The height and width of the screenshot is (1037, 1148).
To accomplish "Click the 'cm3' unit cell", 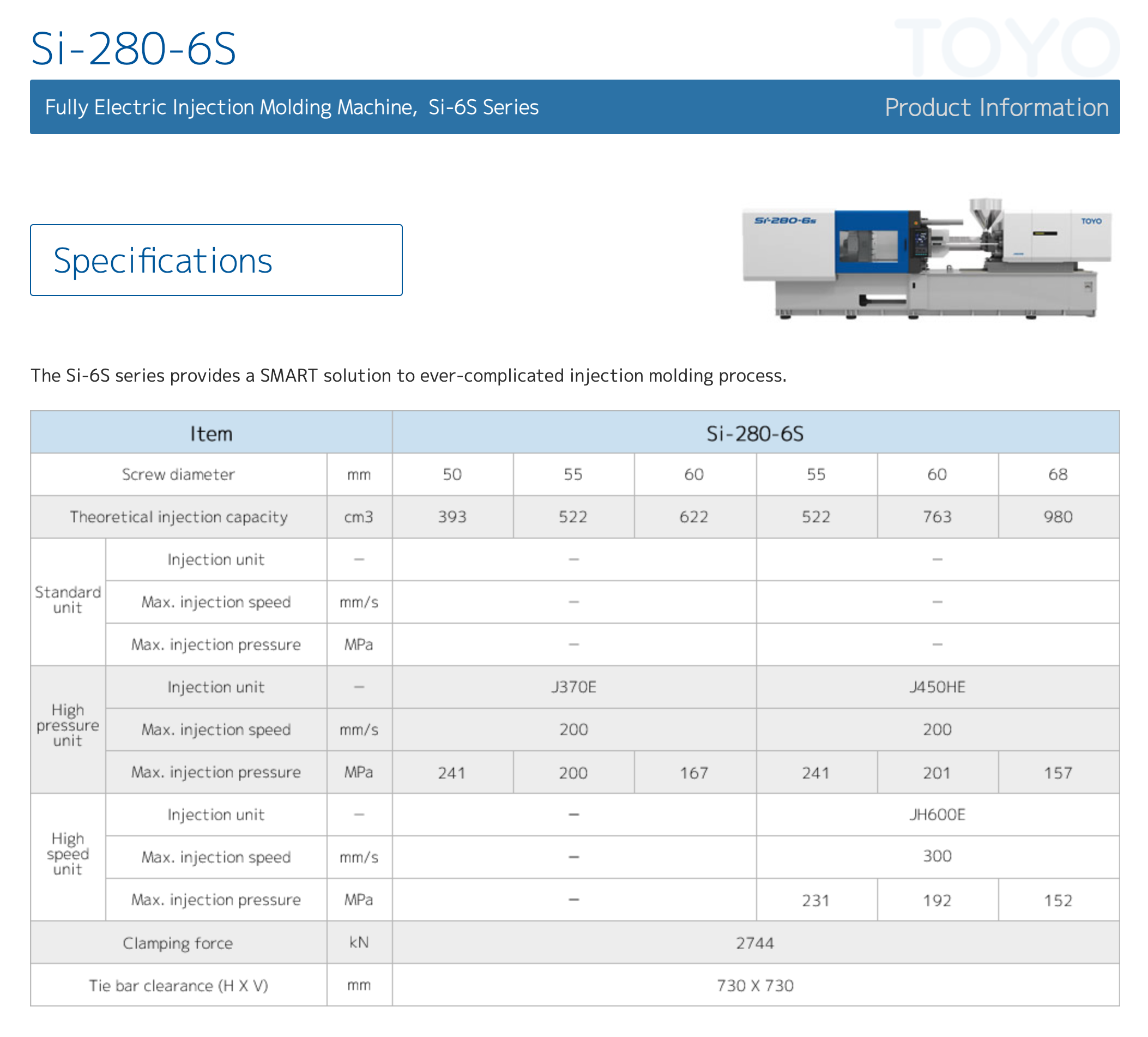I will [x=359, y=517].
